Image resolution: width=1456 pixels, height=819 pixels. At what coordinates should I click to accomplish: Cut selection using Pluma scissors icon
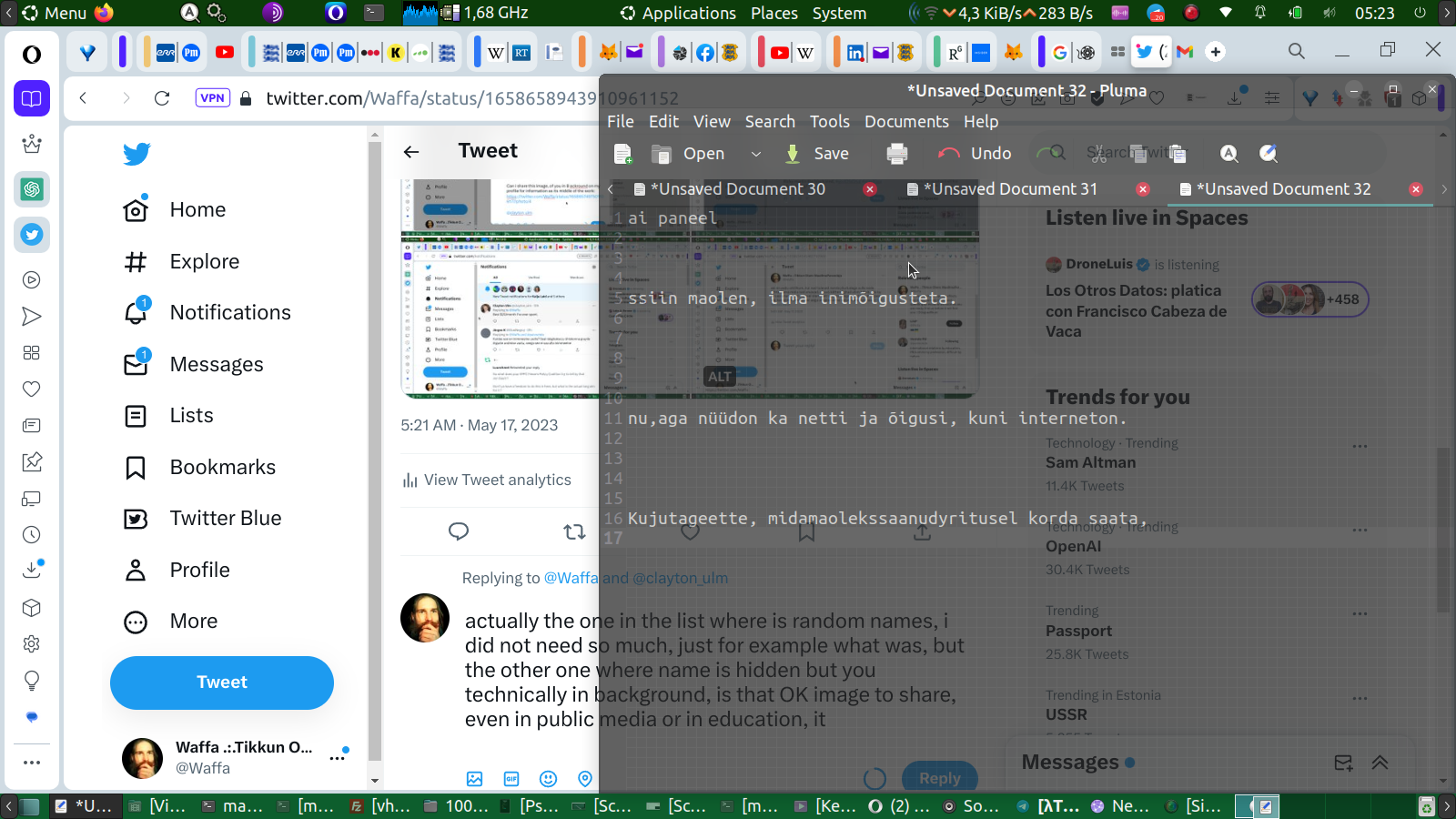click(x=1099, y=153)
